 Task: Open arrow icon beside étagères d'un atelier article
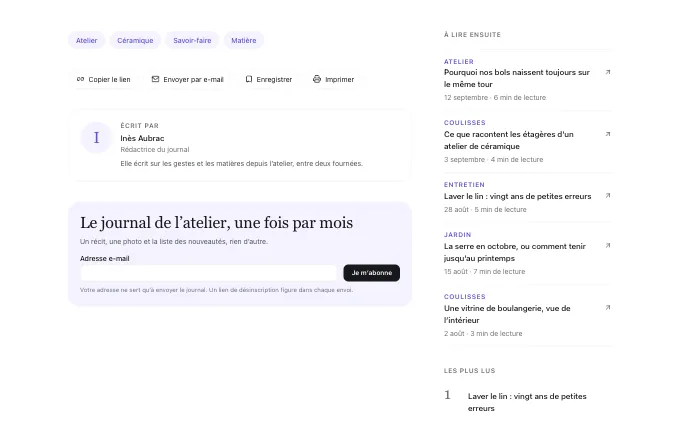click(608, 134)
